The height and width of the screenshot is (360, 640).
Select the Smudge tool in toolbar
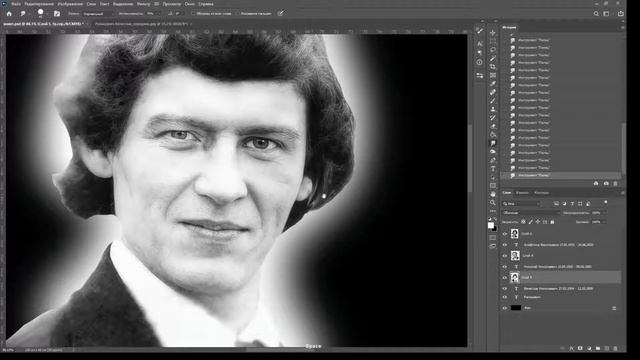click(493, 143)
